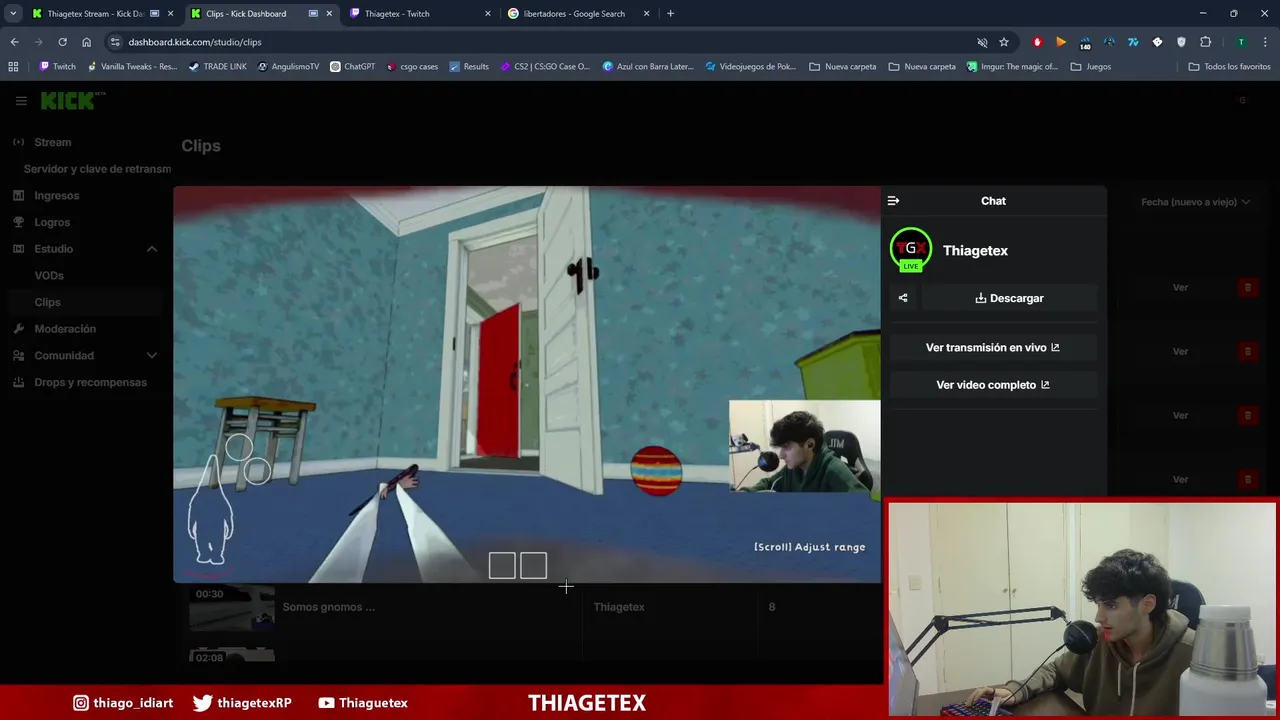The width and height of the screenshot is (1280, 720).
Task: Click the Descargar download button
Action: pos(1009,298)
